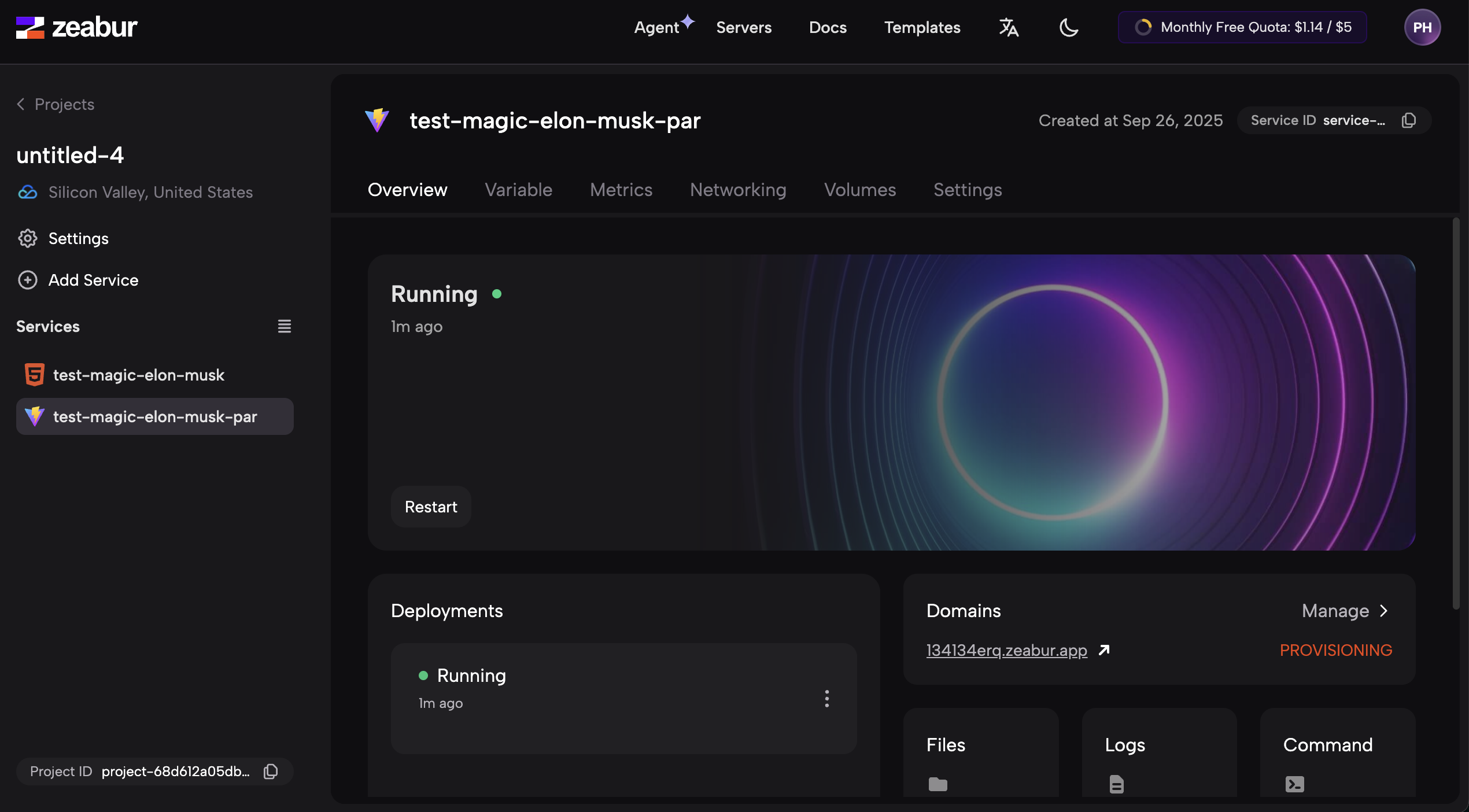
Task: Toggle dark mode moon icon
Action: (1068, 27)
